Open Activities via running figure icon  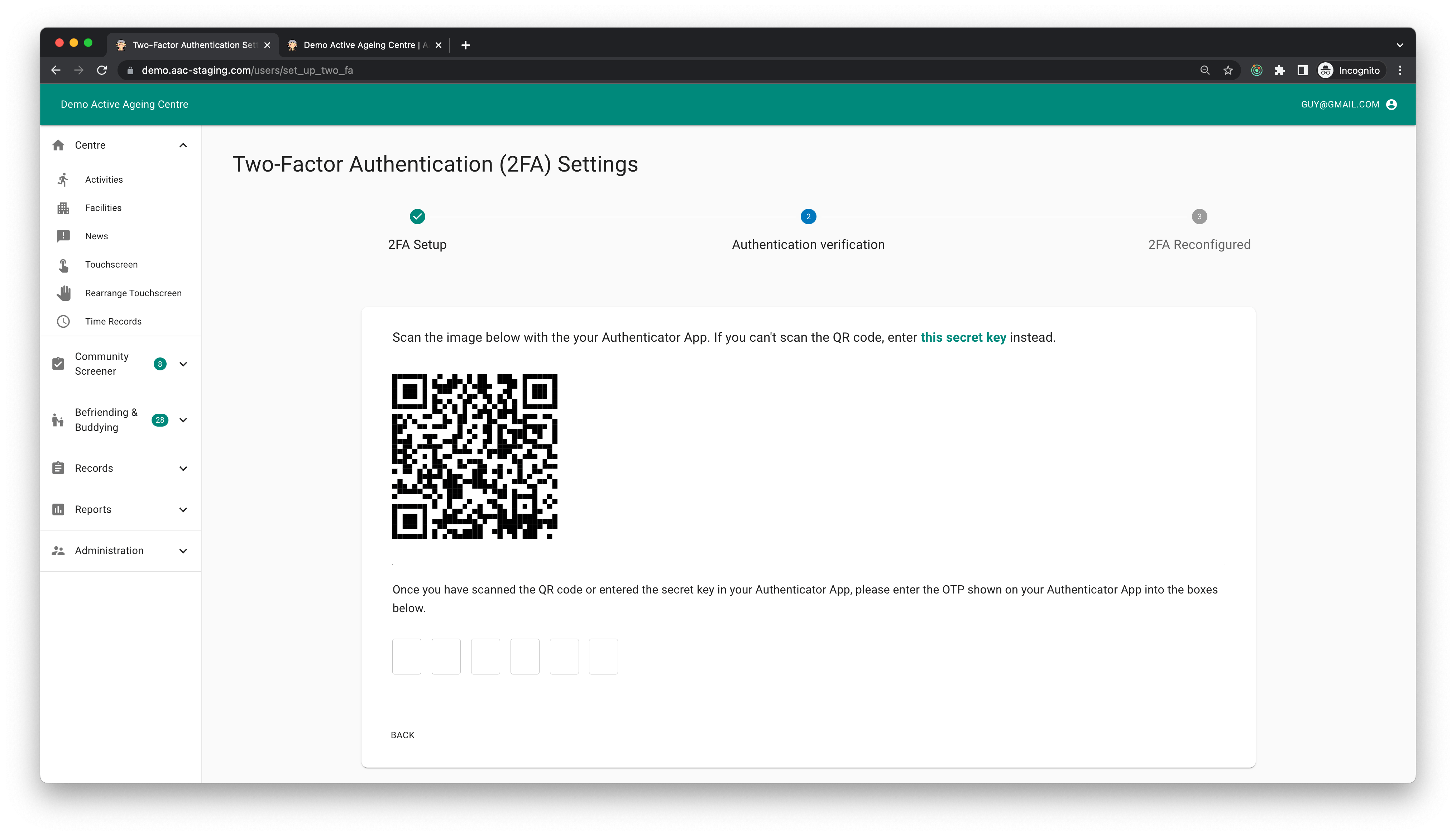(63, 180)
